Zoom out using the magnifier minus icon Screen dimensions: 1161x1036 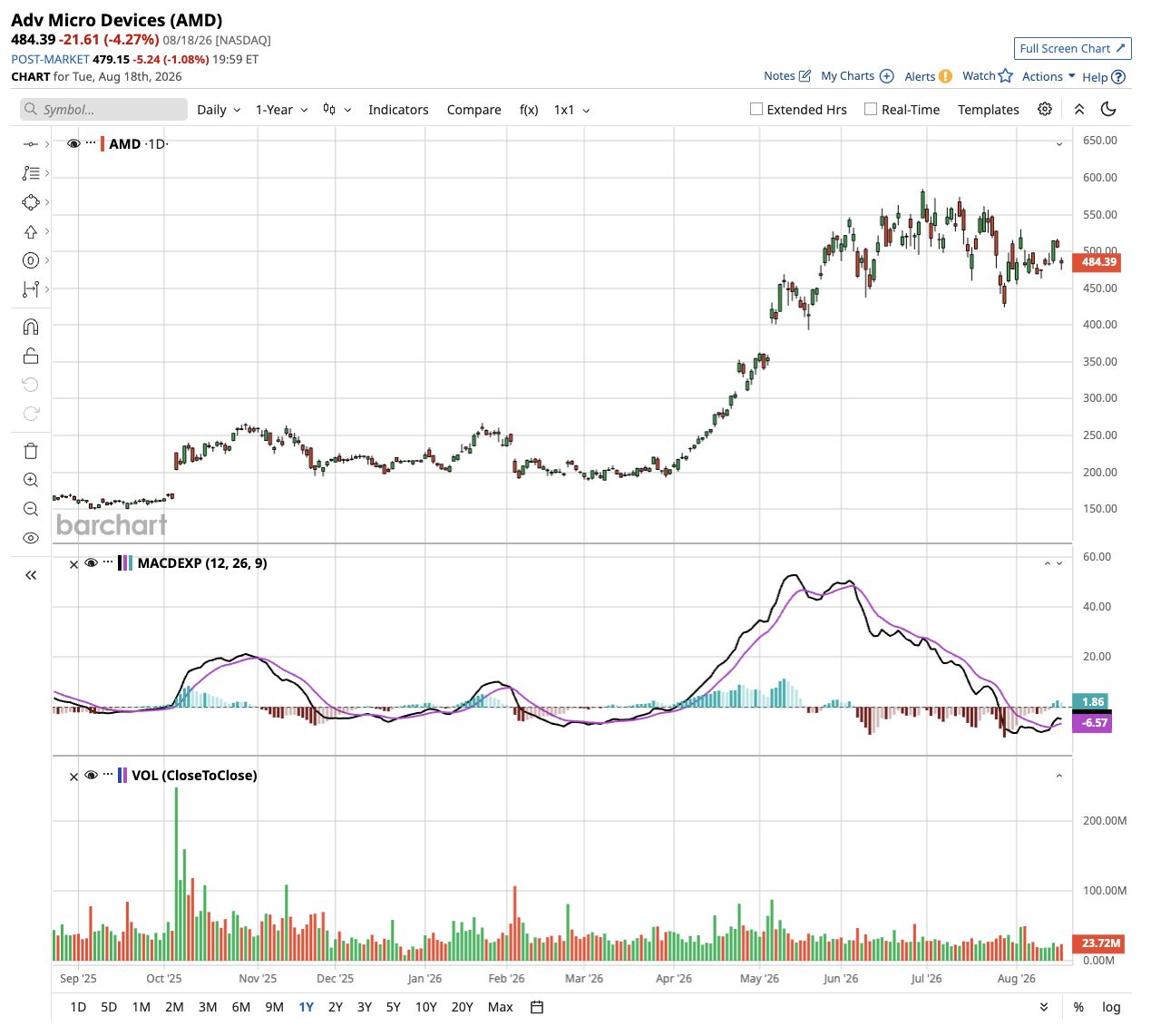pos(31,509)
